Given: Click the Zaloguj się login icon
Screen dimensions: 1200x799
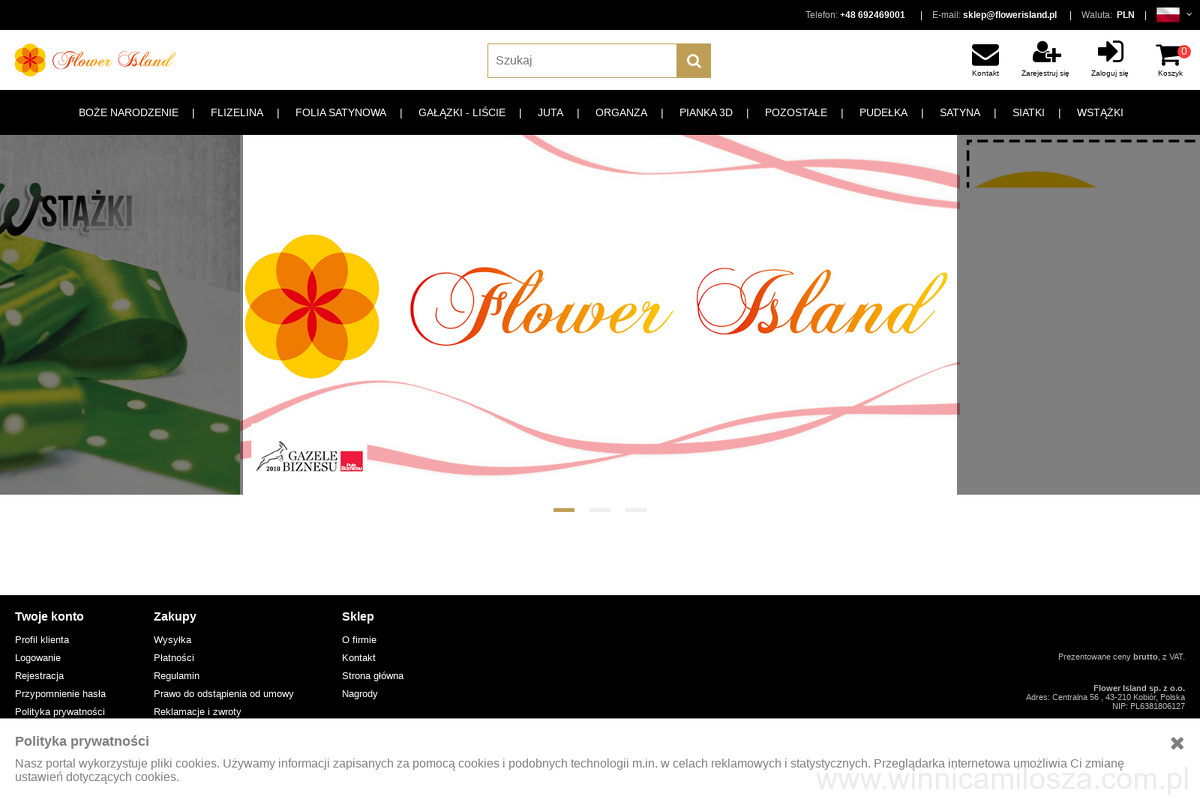Looking at the screenshot, I should tap(1109, 55).
